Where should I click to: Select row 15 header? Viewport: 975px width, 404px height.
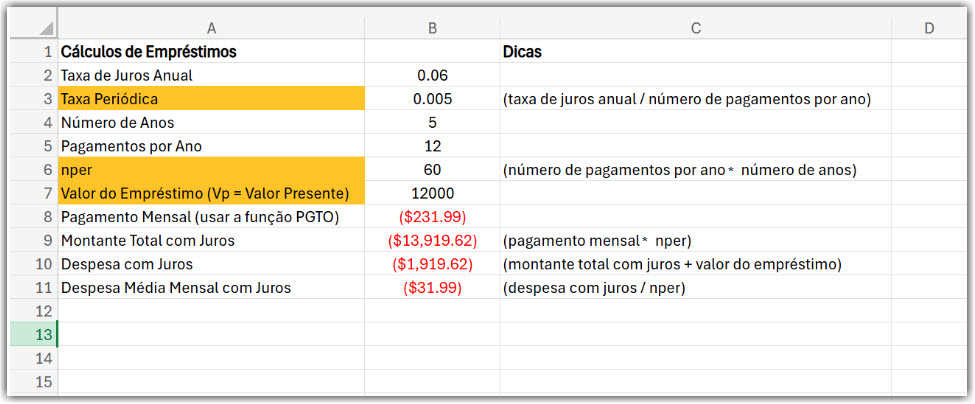pyautogui.click(x=34, y=382)
